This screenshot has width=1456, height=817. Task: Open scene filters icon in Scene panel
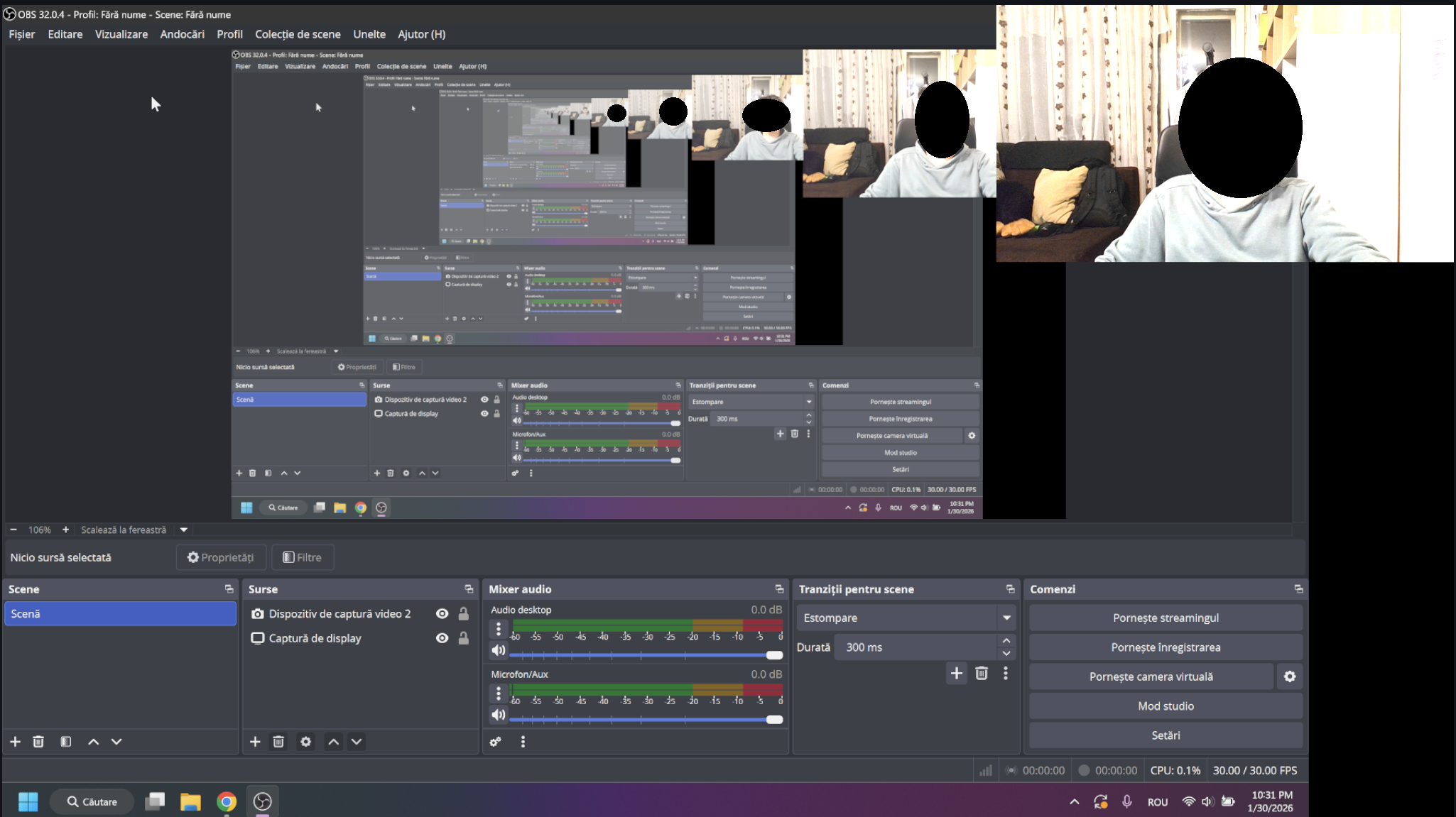65,742
